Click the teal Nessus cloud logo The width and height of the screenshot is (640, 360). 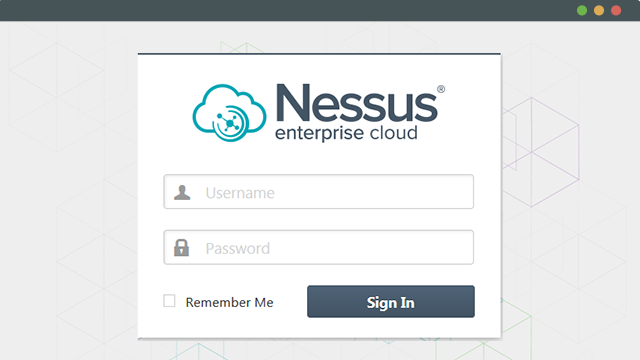coord(229,113)
